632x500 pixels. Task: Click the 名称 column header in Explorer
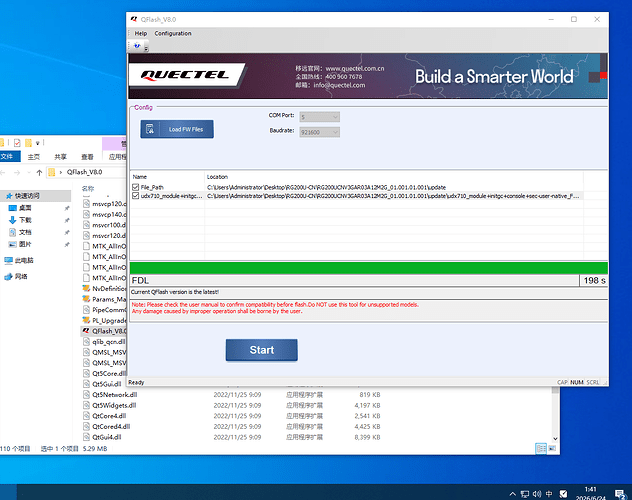coord(88,188)
